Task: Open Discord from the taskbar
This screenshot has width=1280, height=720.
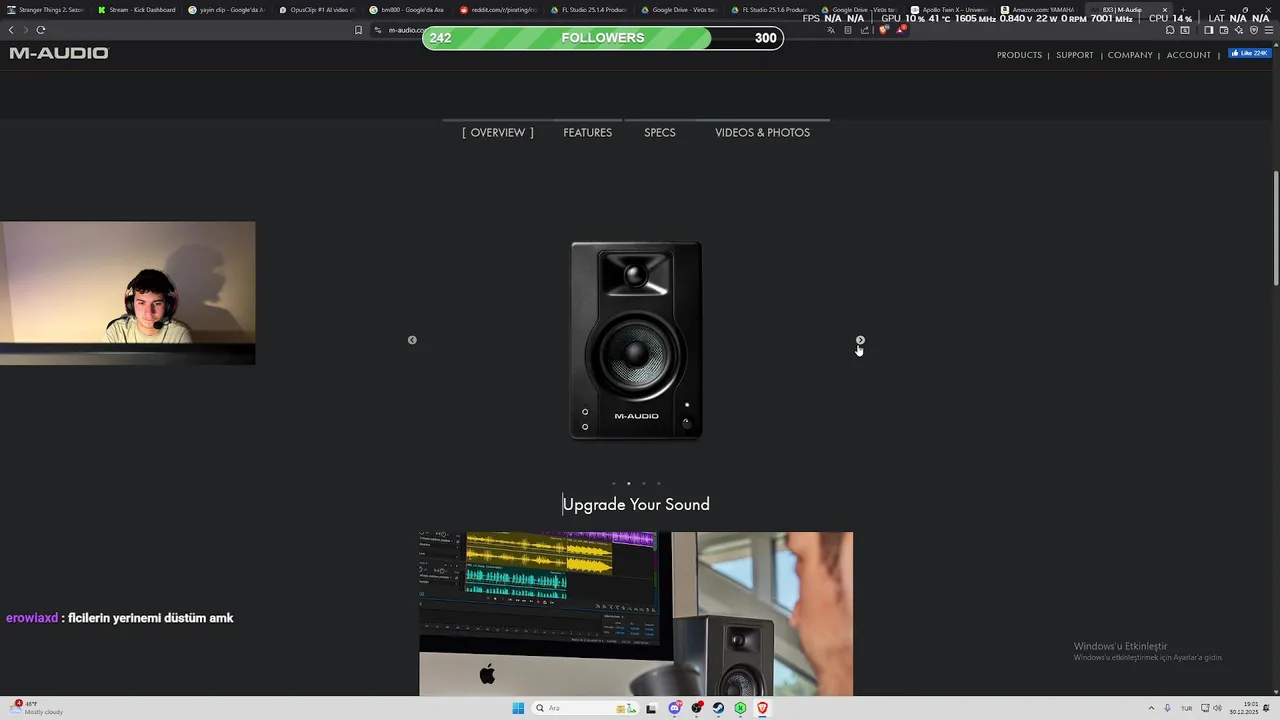Action: [675, 708]
